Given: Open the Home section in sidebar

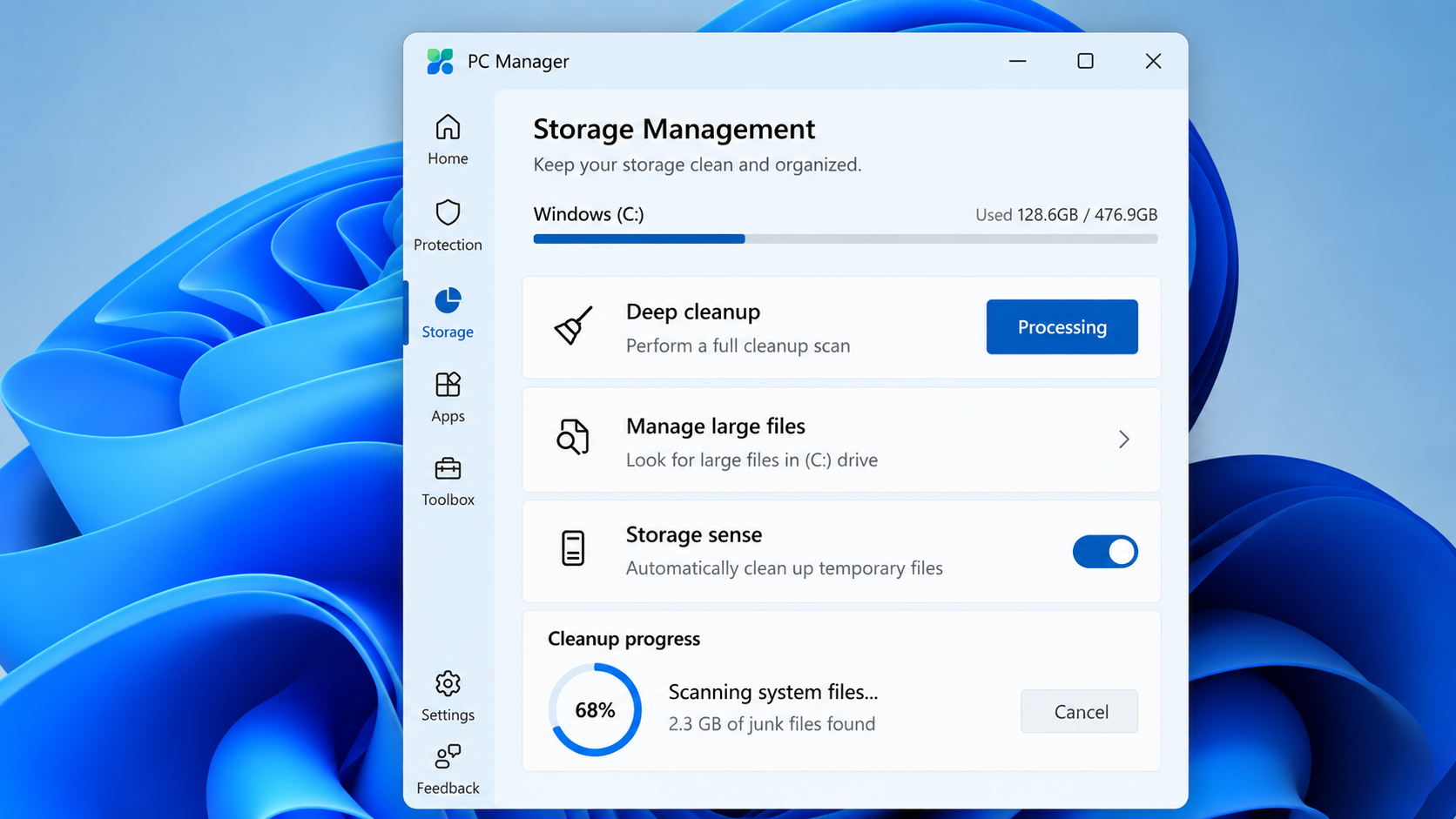Looking at the screenshot, I should point(448,140).
